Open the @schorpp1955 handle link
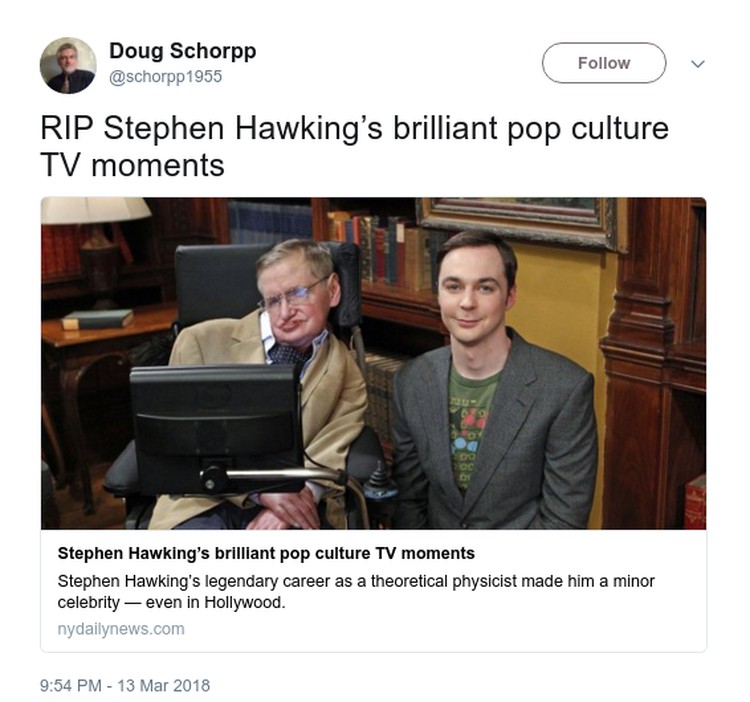The height and width of the screenshot is (702, 750). (165, 77)
